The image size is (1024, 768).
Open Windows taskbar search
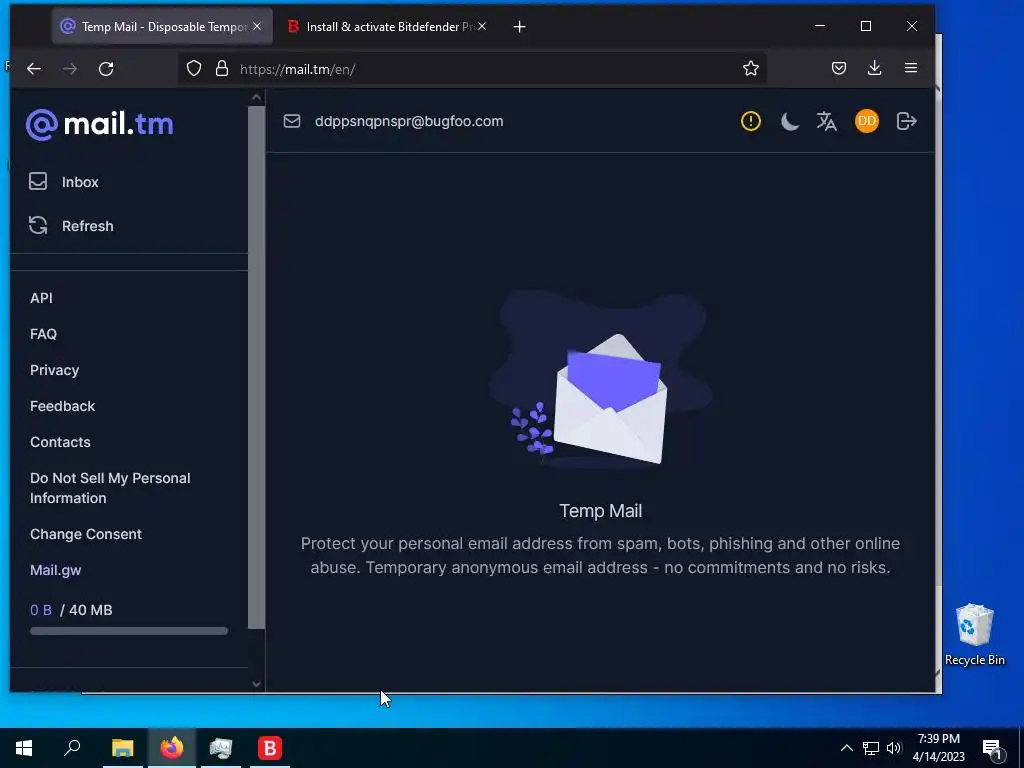click(72, 748)
